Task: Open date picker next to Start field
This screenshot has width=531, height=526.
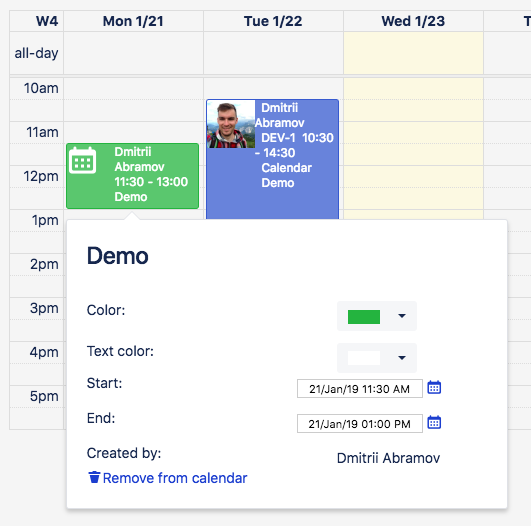Action: pyautogui.click(x=434, y=387)
